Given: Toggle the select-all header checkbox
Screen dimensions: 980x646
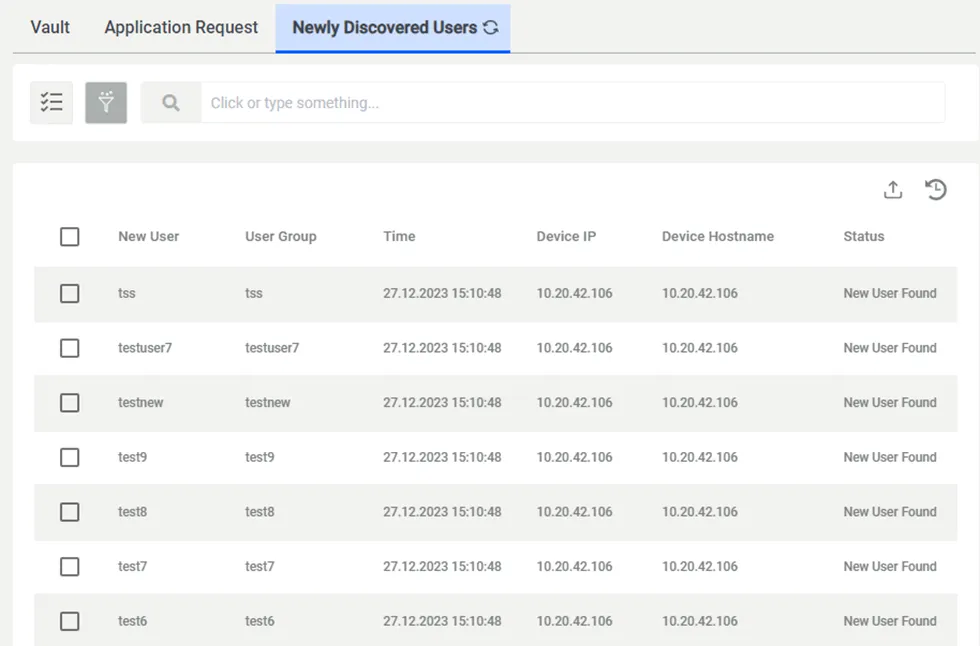Looking at the screenshot, I should 69,237.
